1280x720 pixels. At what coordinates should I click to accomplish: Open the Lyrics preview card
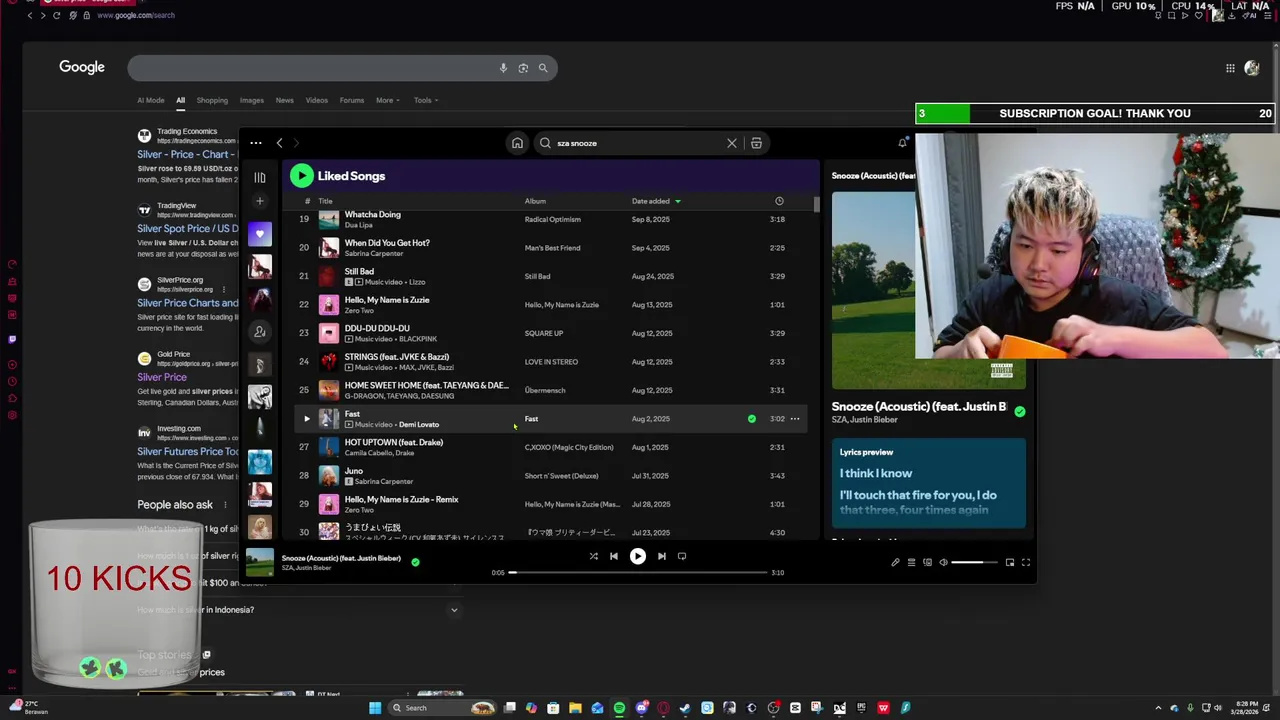(x=928, y=483)
